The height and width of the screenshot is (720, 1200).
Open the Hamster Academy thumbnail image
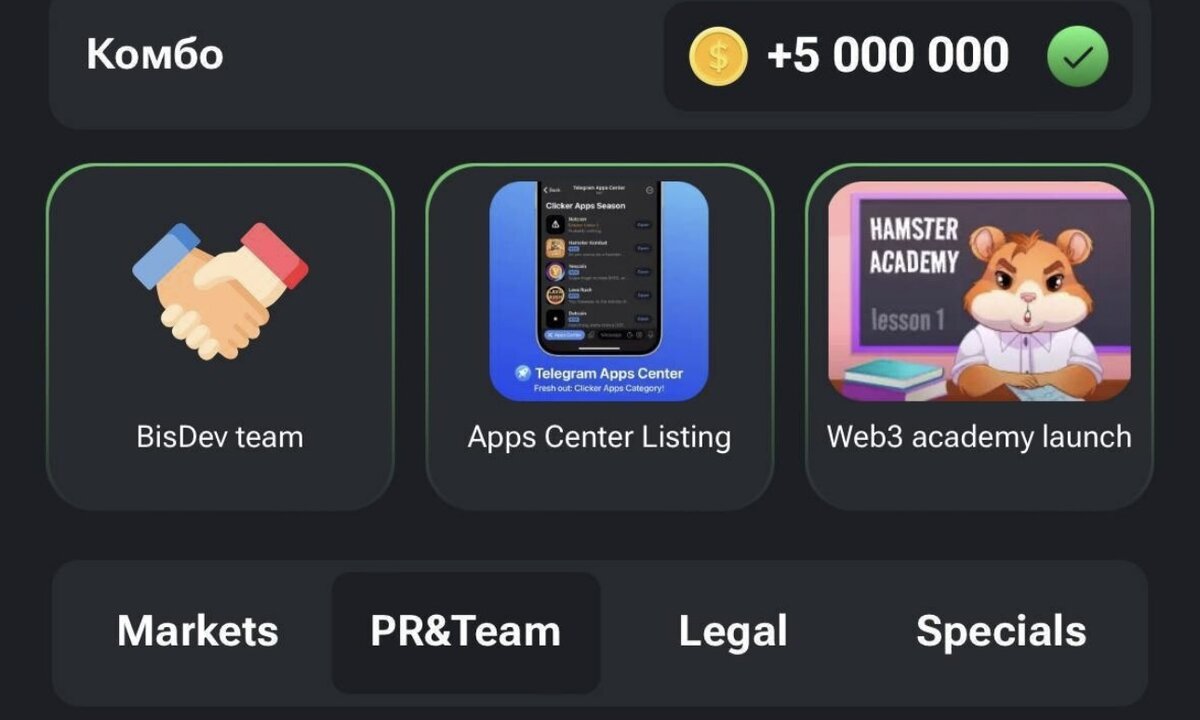(x=979, y=291)
